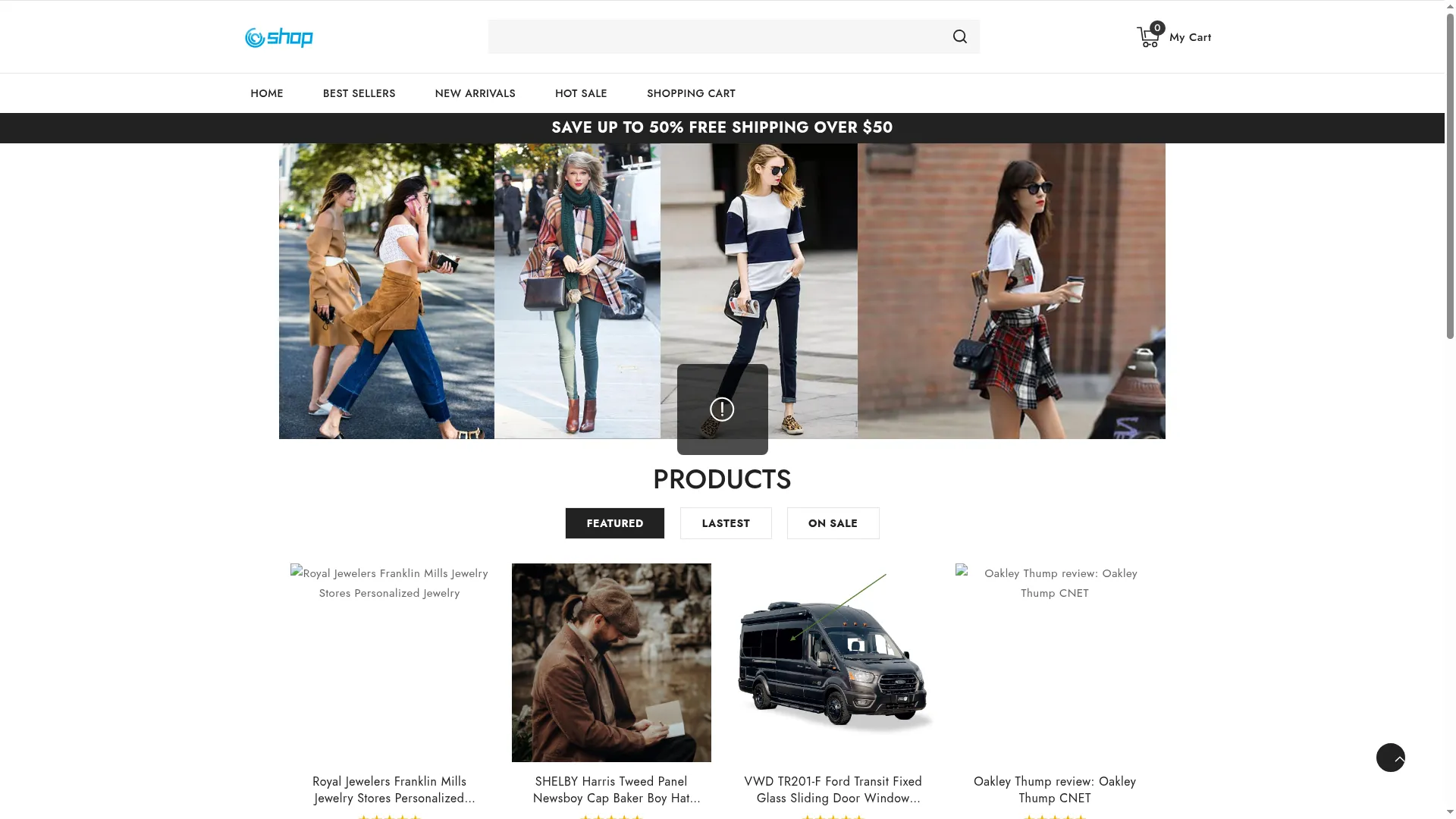
Task: Click the shop logo
Action: 278,37
